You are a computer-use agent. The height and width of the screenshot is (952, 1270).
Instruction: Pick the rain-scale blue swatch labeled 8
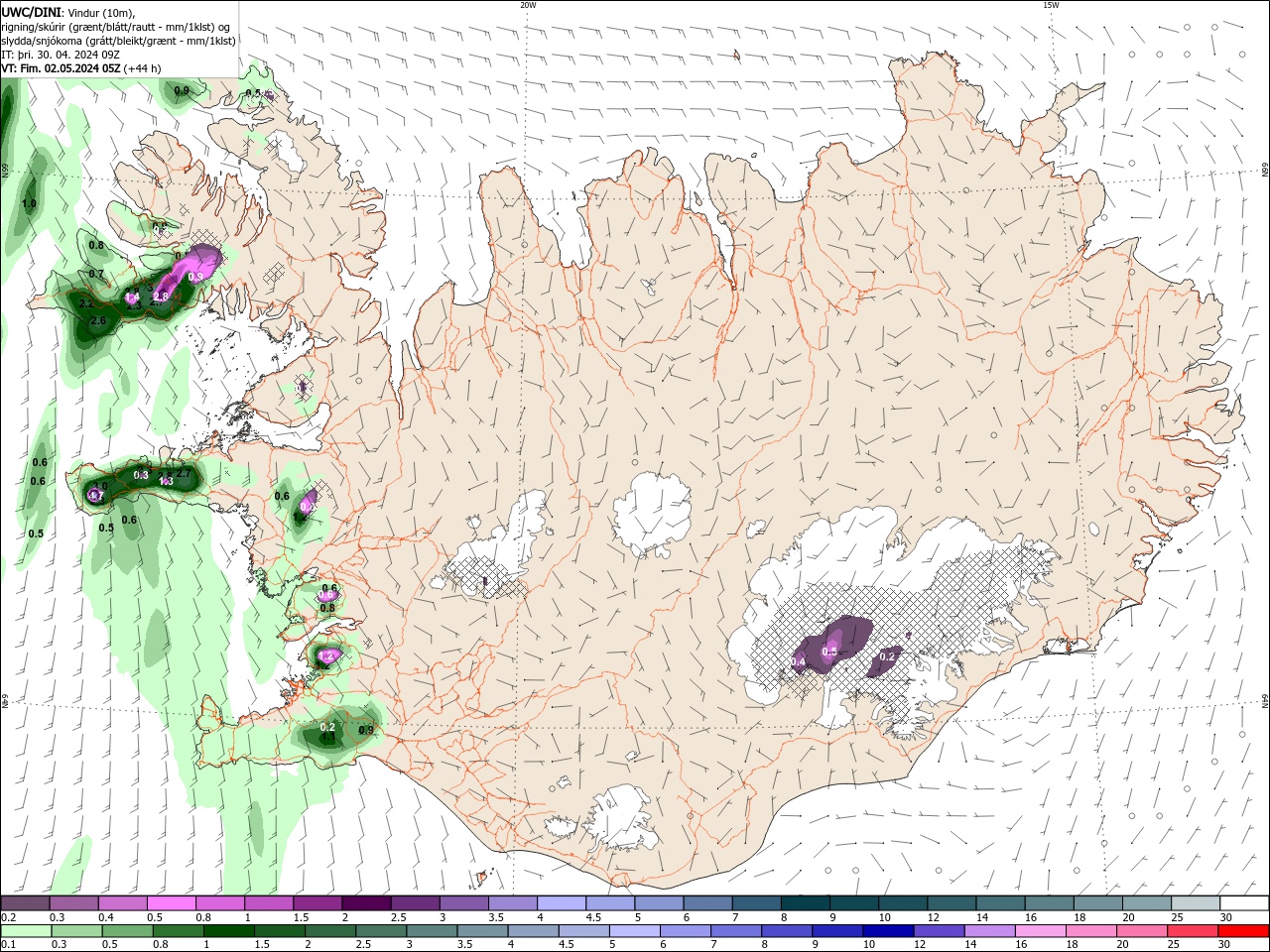tap(787, 931)
